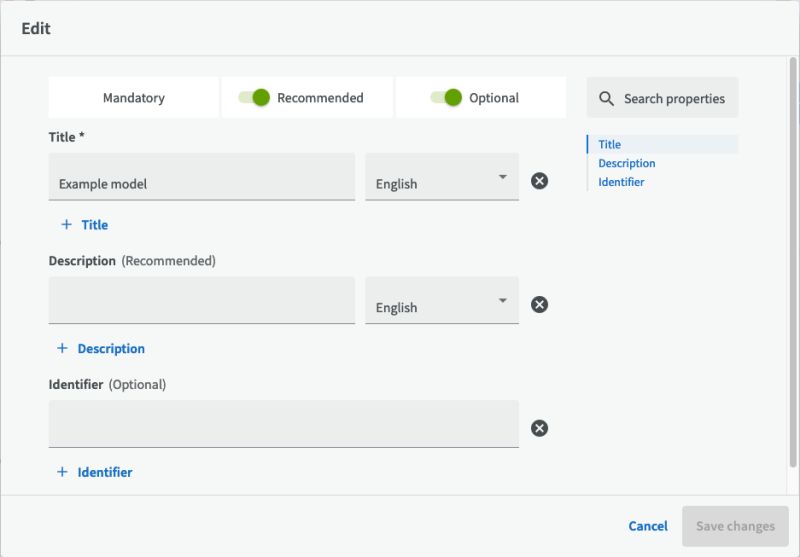
Task: Open the Description language dropdown
Action: tap(442, 302)
